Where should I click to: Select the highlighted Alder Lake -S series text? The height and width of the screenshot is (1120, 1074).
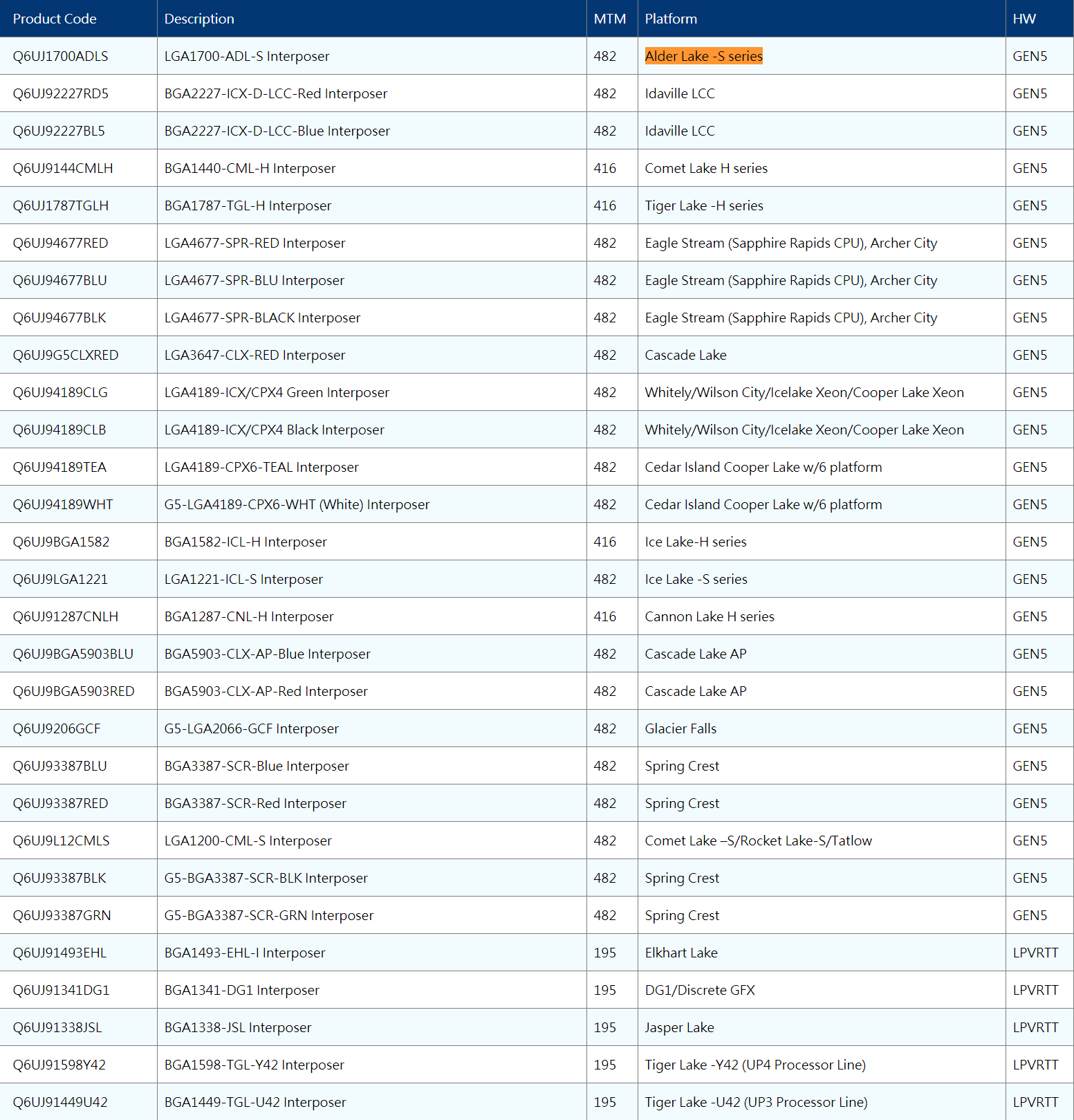click(703, 56)
